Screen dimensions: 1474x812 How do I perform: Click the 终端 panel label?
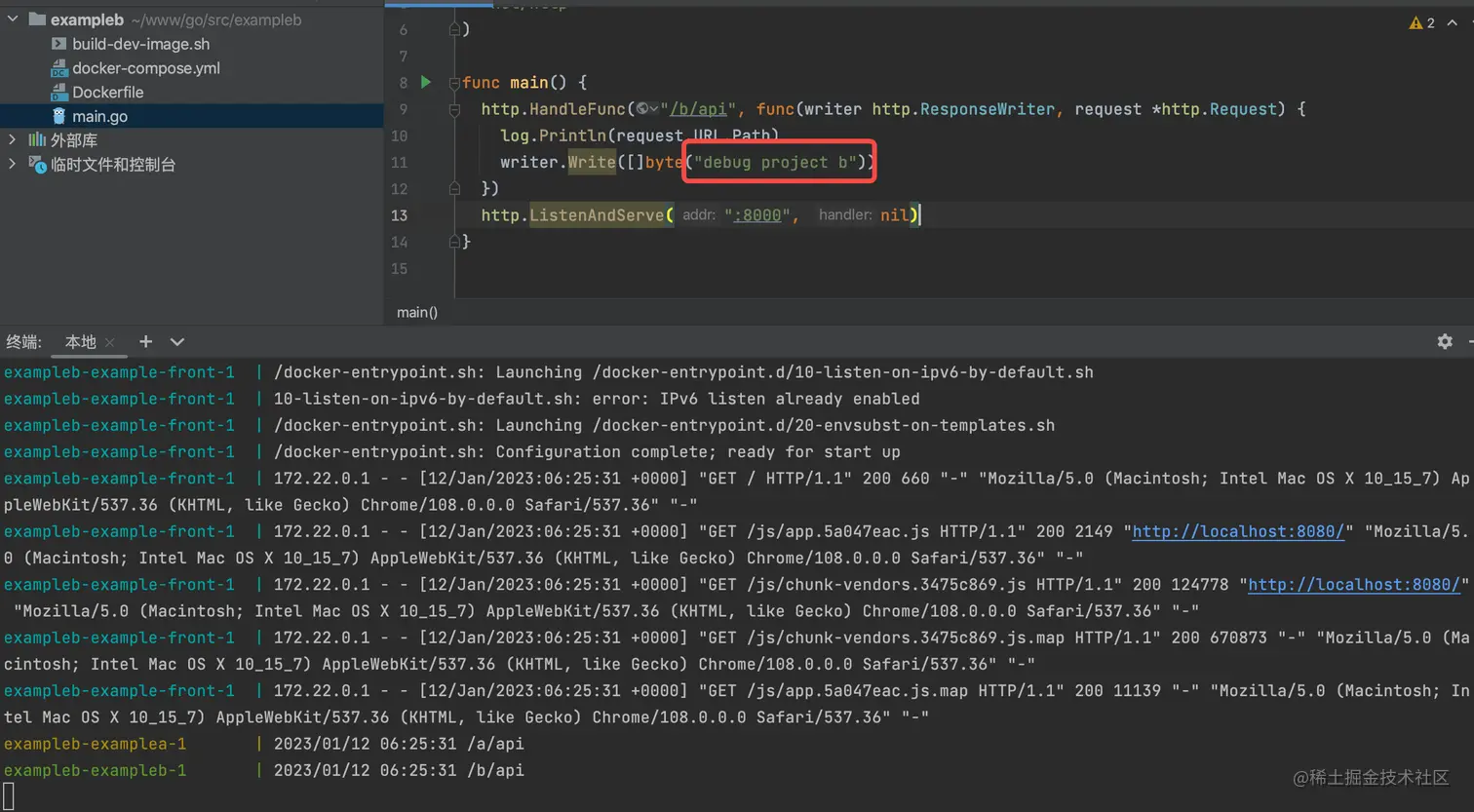click(24, 341)
